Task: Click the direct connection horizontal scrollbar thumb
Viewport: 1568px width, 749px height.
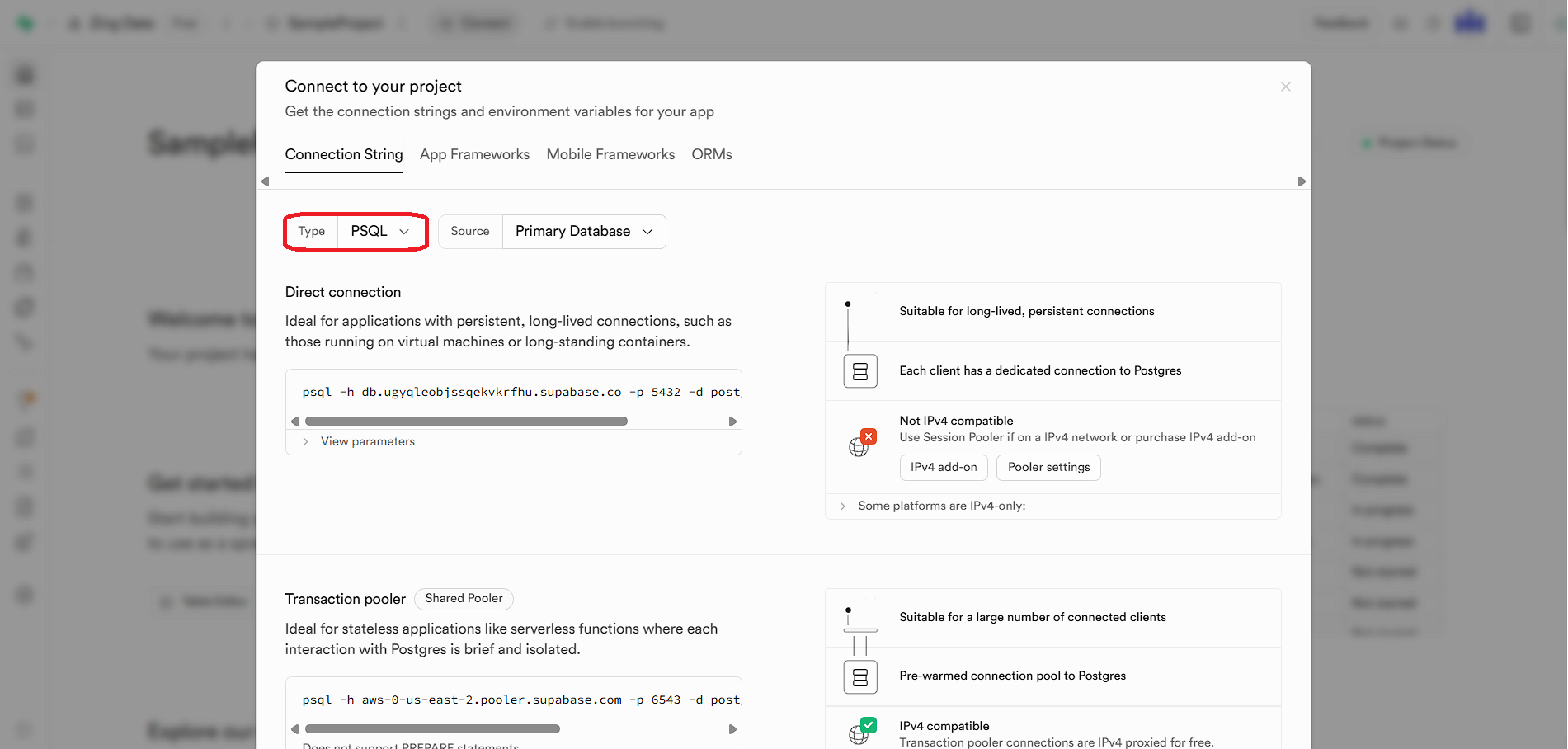Action: (x=466, y=422)
